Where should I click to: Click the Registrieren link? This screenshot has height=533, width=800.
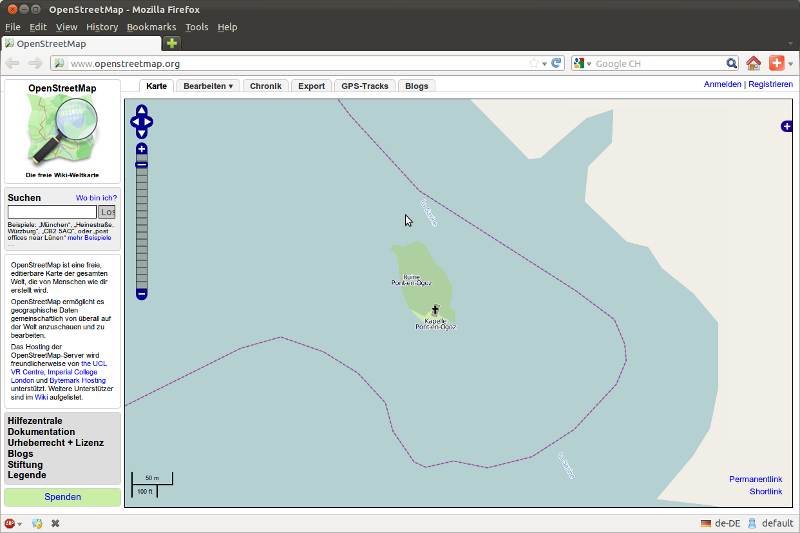pyautogui.click(x=770, y=84)
